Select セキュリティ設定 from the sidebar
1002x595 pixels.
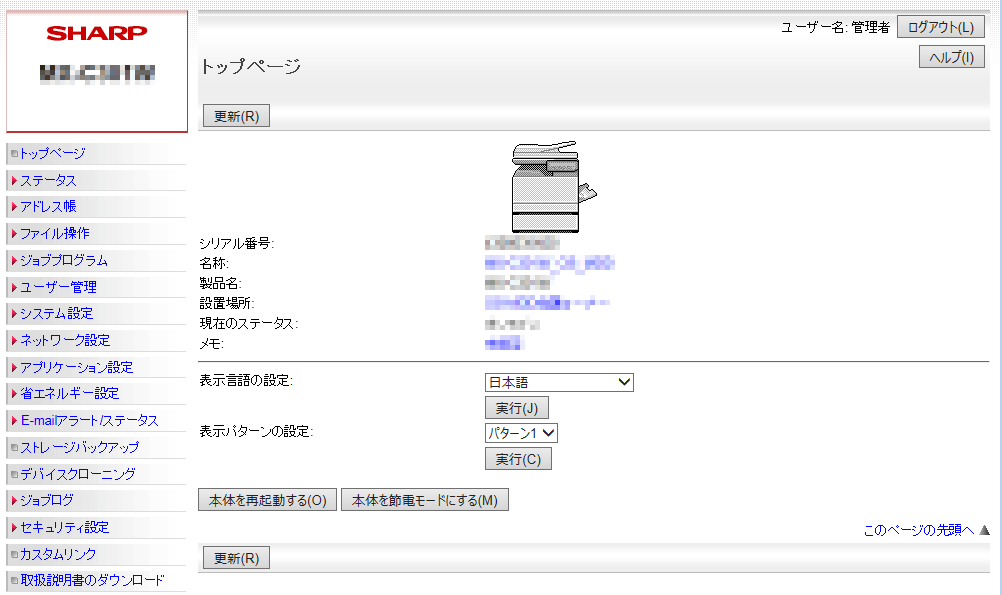click(x=64, y=528)
